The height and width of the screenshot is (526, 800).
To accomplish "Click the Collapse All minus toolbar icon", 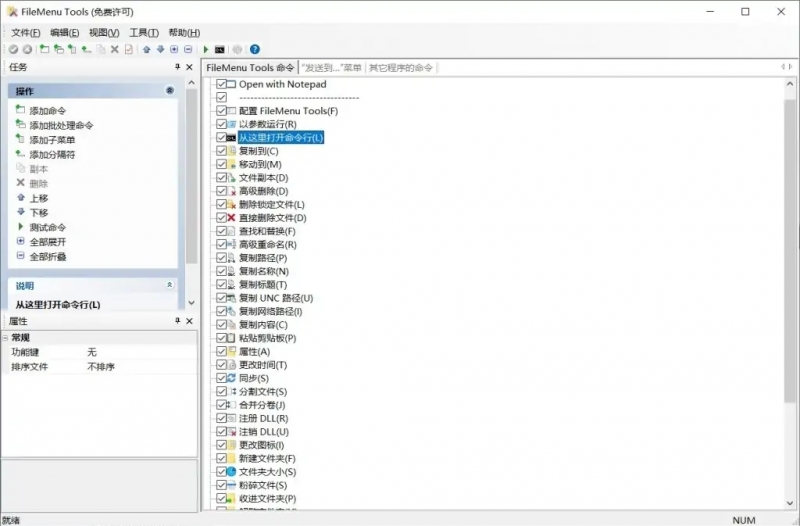I will 188,49.
